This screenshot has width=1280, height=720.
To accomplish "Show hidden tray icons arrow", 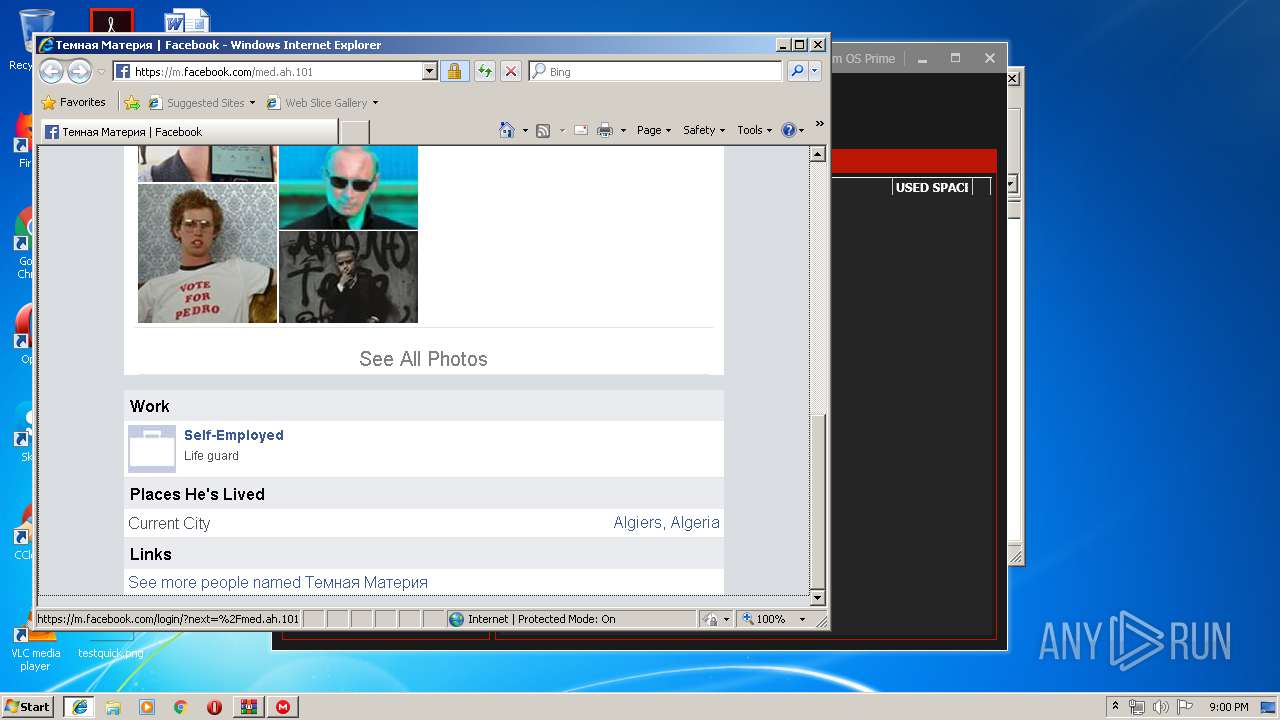I will (x=1115, y=706).
